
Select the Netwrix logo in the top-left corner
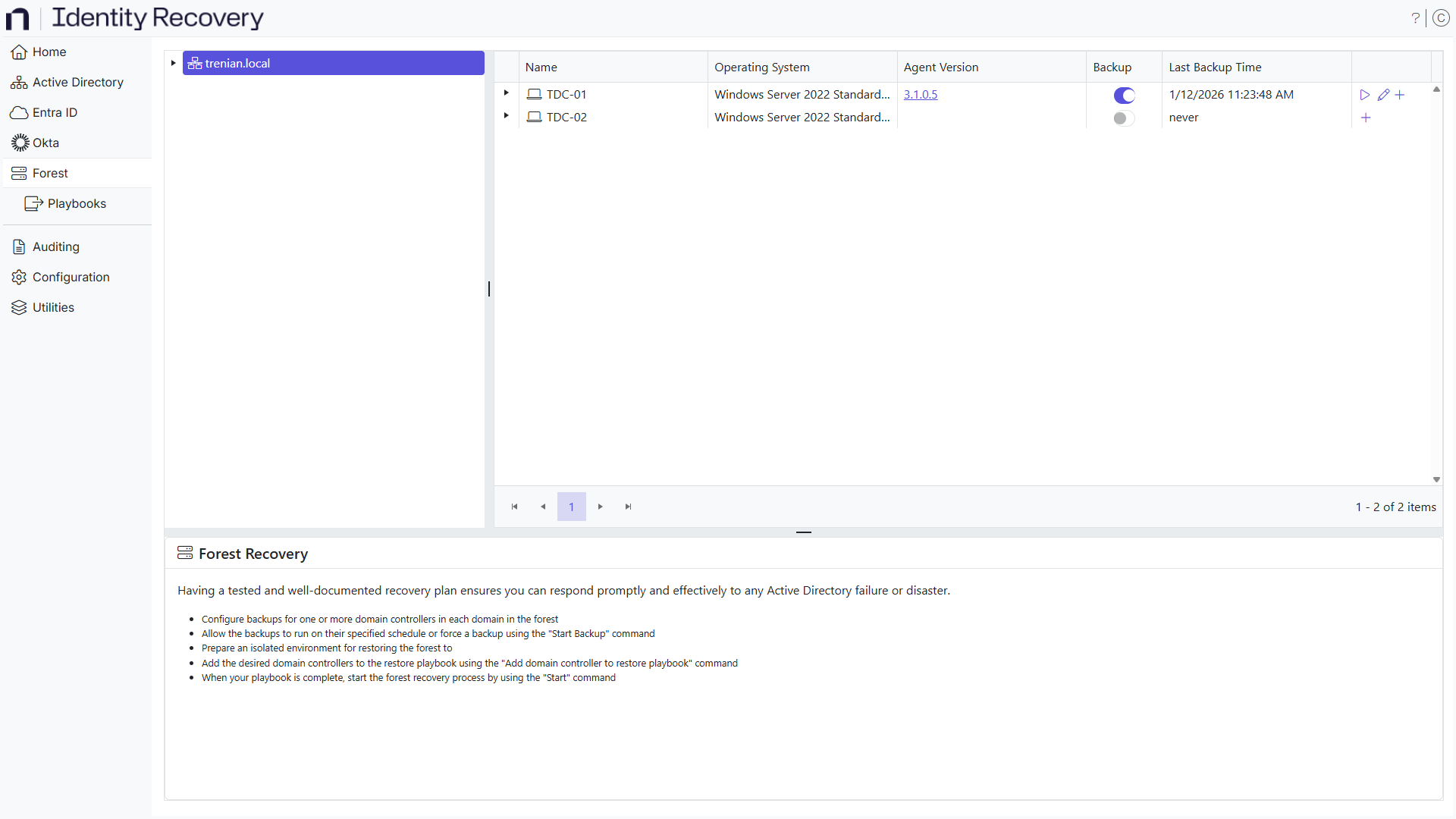pos(17,18)
